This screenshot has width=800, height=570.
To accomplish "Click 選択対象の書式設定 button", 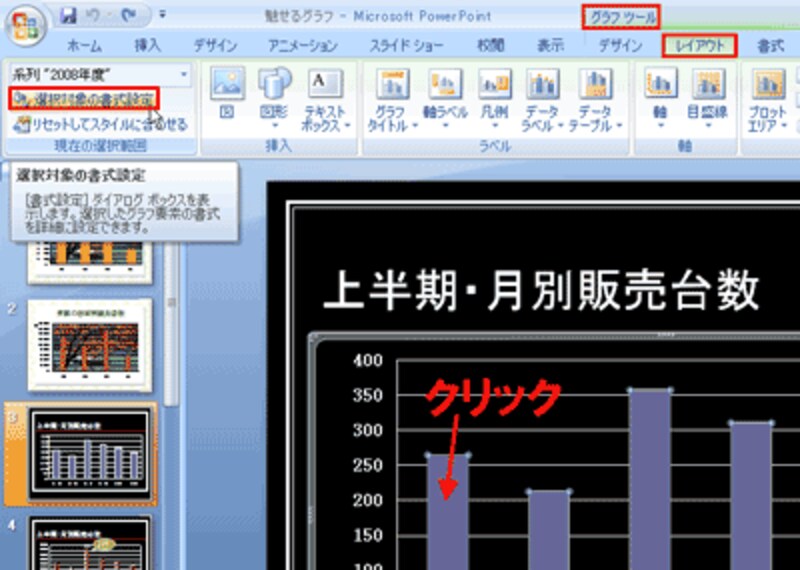I will point(84,98).
